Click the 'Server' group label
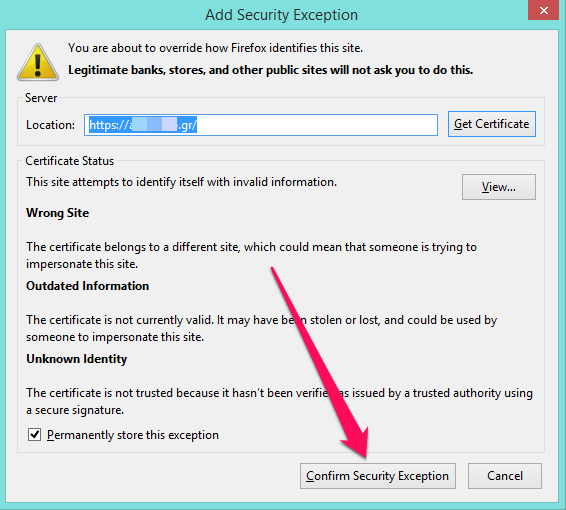566x510 pixels. 41,98
